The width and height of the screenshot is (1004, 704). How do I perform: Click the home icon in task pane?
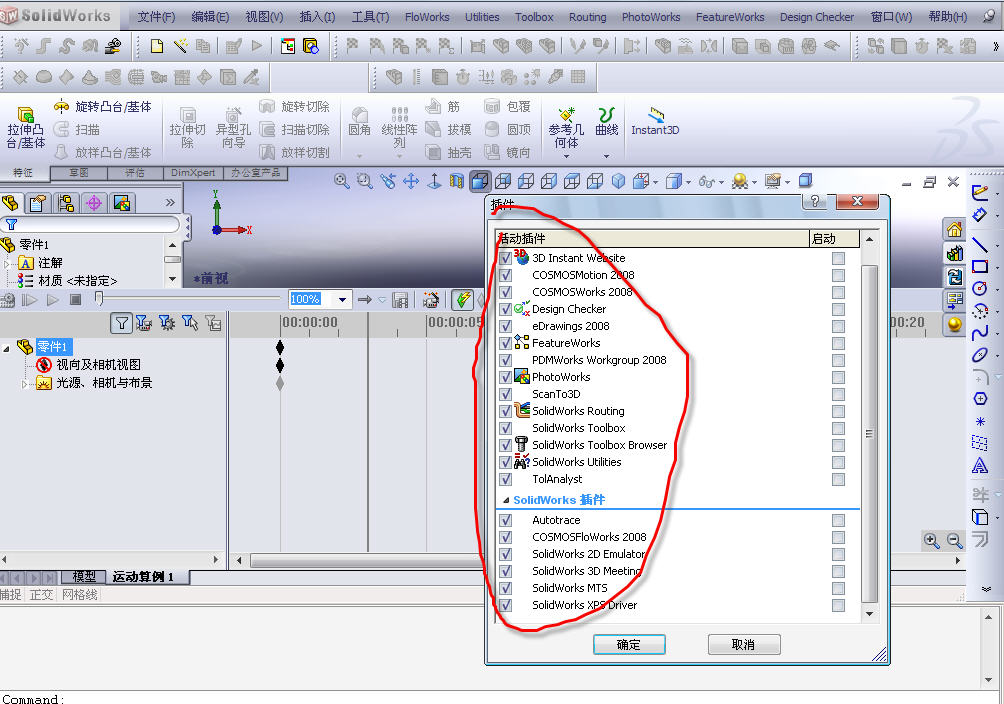954,229
